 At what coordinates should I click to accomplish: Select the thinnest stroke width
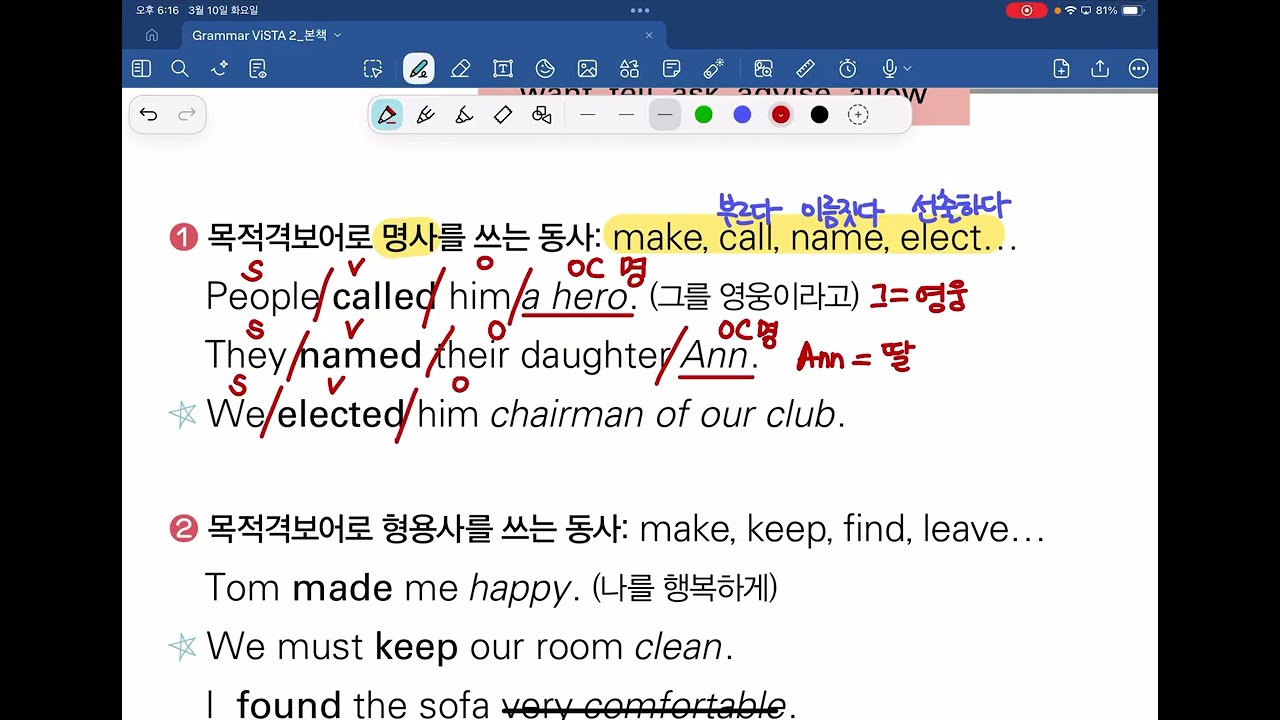588,115
